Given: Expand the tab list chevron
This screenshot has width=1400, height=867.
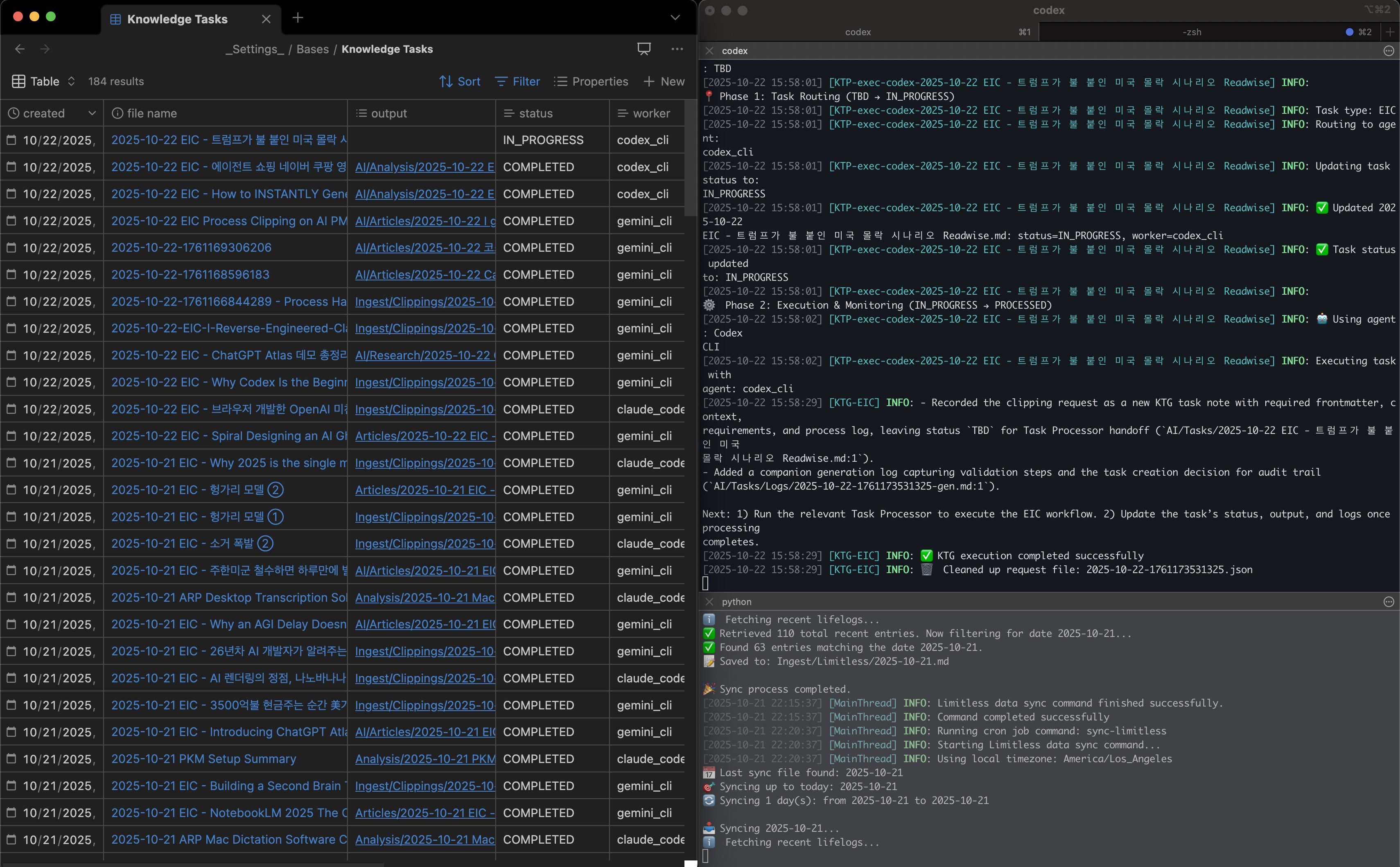Looking at the screenshot, I should (675, 18).
